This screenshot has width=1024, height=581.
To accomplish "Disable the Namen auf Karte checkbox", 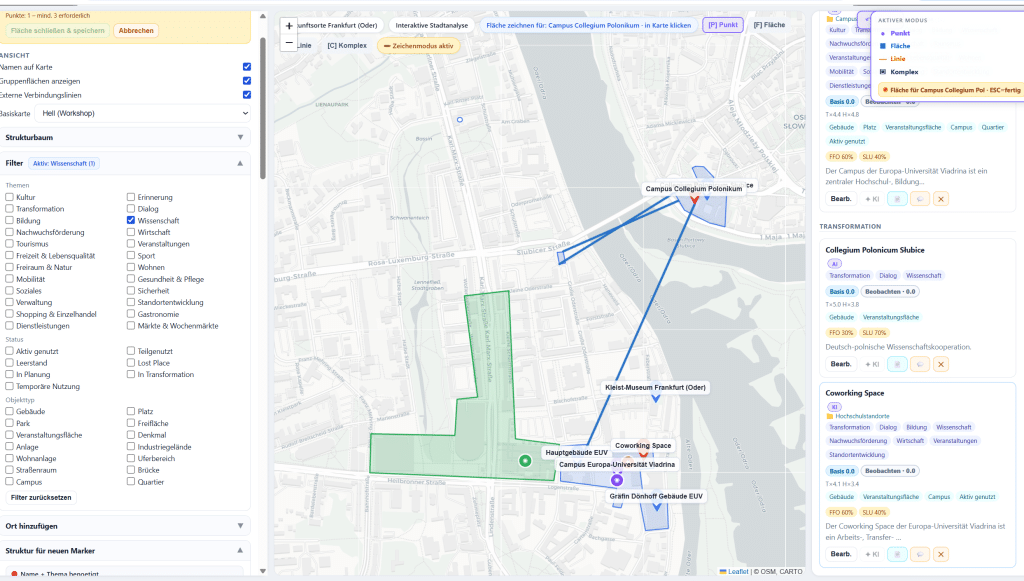I will [x=247, y=67].
